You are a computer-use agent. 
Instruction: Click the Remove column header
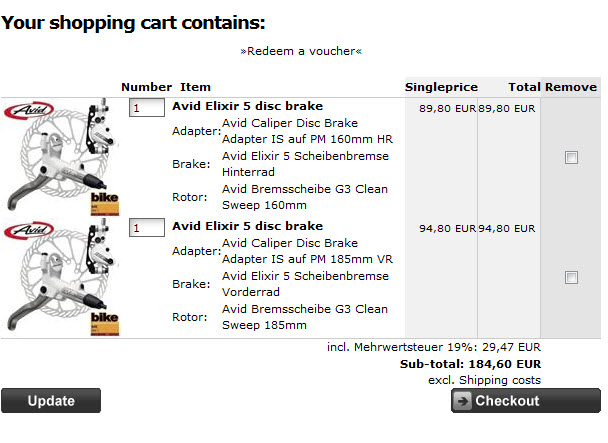point(571,87)
